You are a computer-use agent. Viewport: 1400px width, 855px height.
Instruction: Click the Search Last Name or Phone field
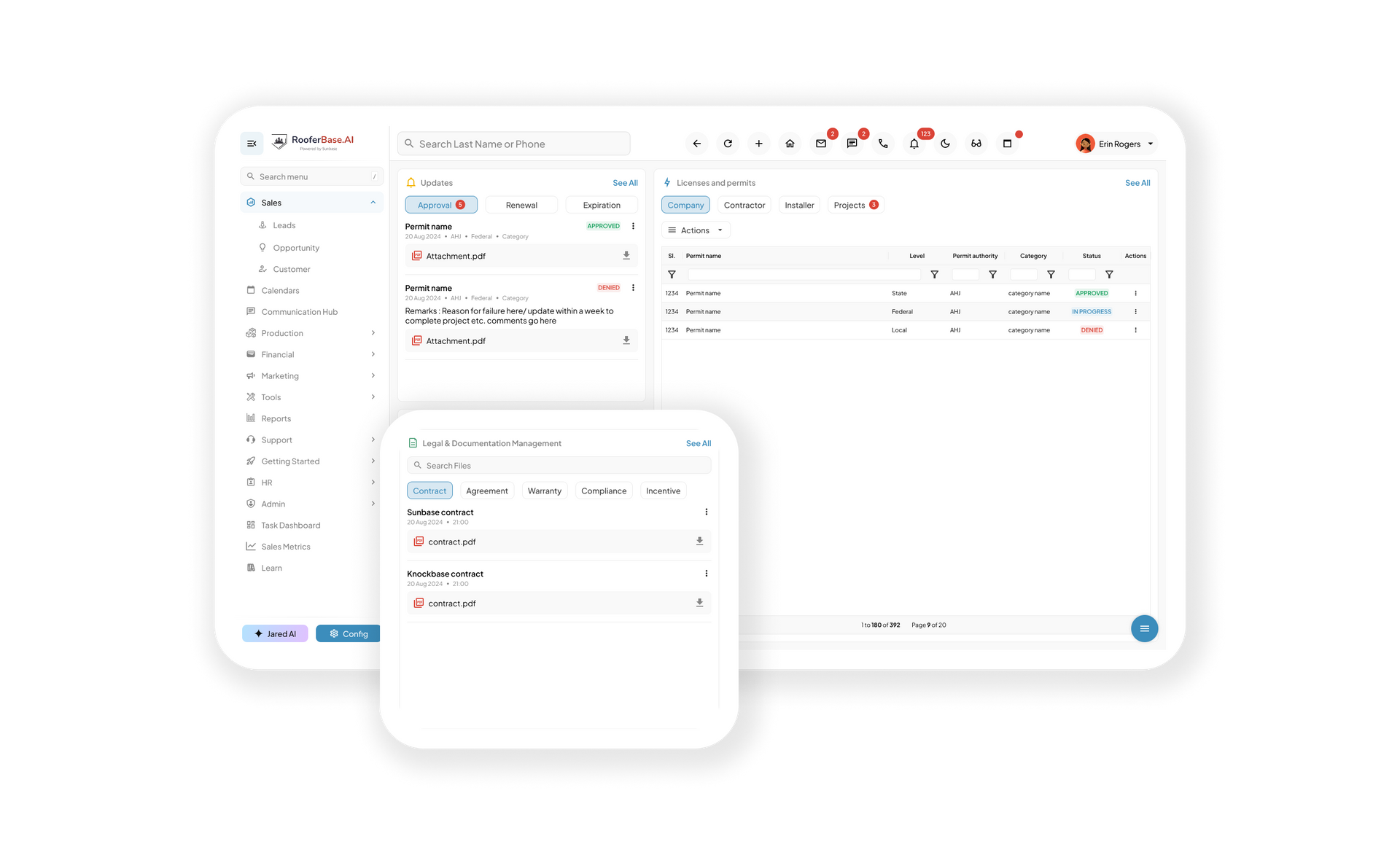pos(517,143)
